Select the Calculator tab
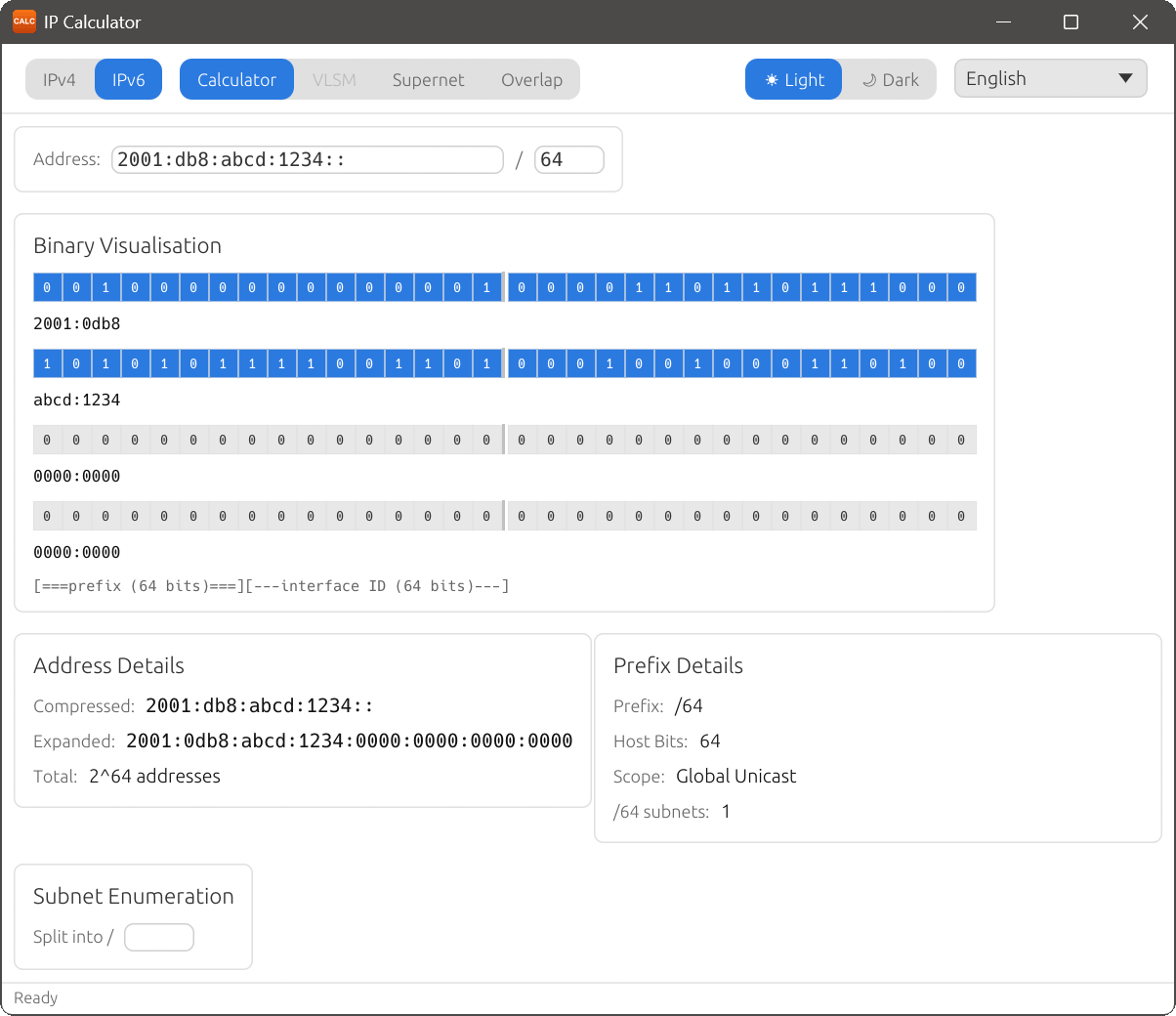Viewport: 1176px width, 1016px height. coord(236,79)
